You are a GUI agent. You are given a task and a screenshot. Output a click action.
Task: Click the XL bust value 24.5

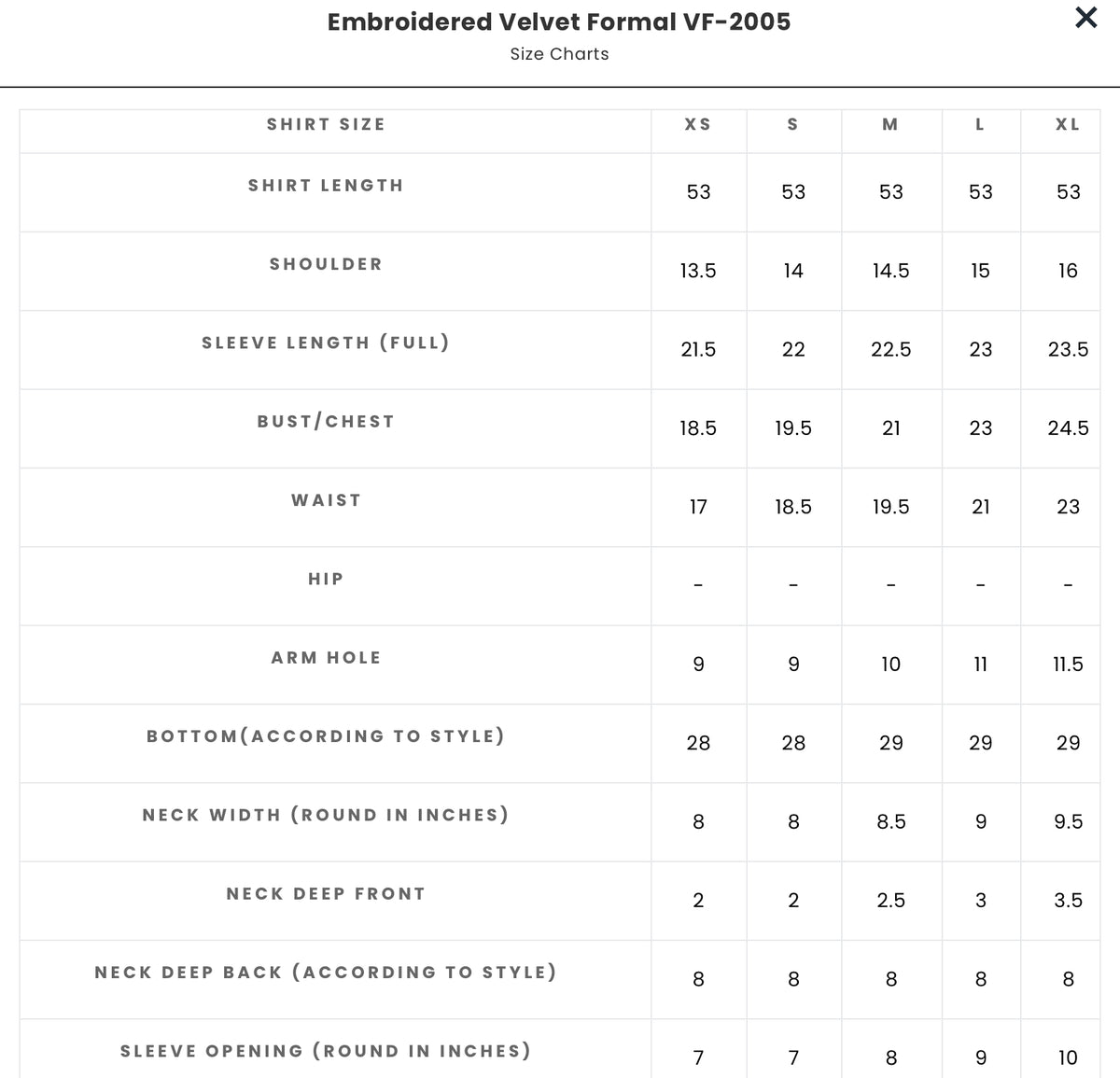point(1068,428)
